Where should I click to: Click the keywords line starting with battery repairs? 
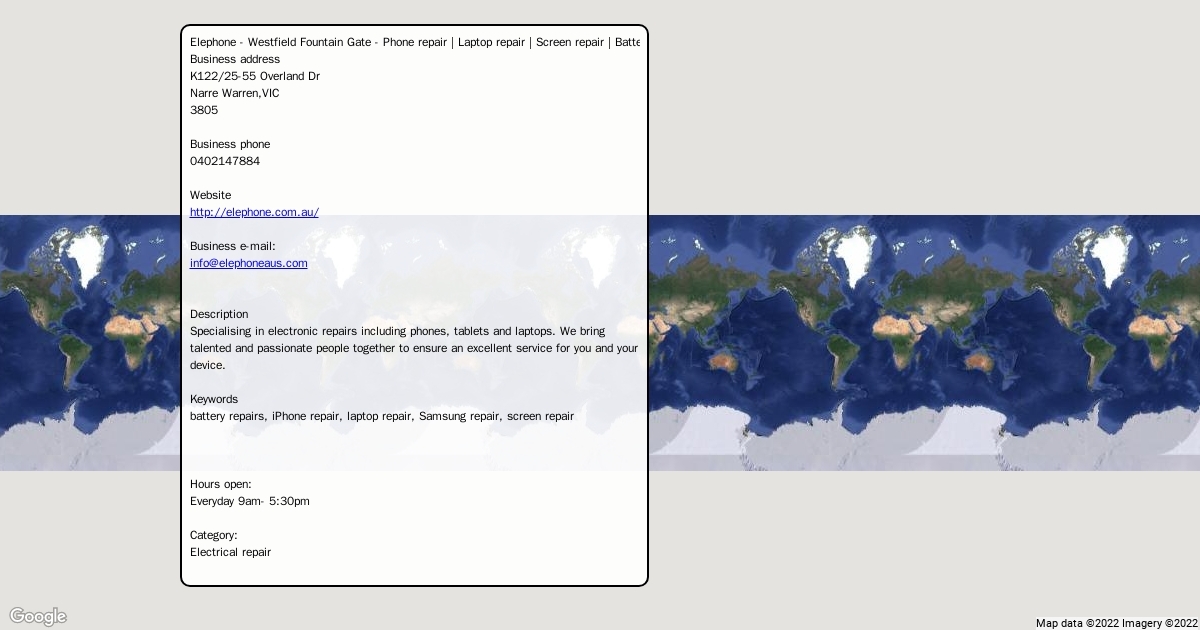click(x=382, y=416)
